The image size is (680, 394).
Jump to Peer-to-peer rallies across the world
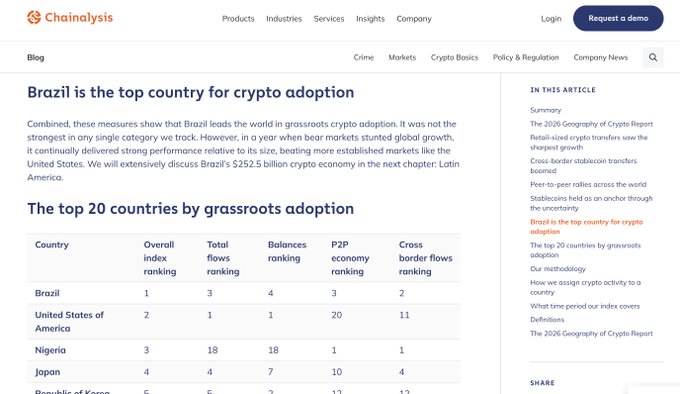588,184
